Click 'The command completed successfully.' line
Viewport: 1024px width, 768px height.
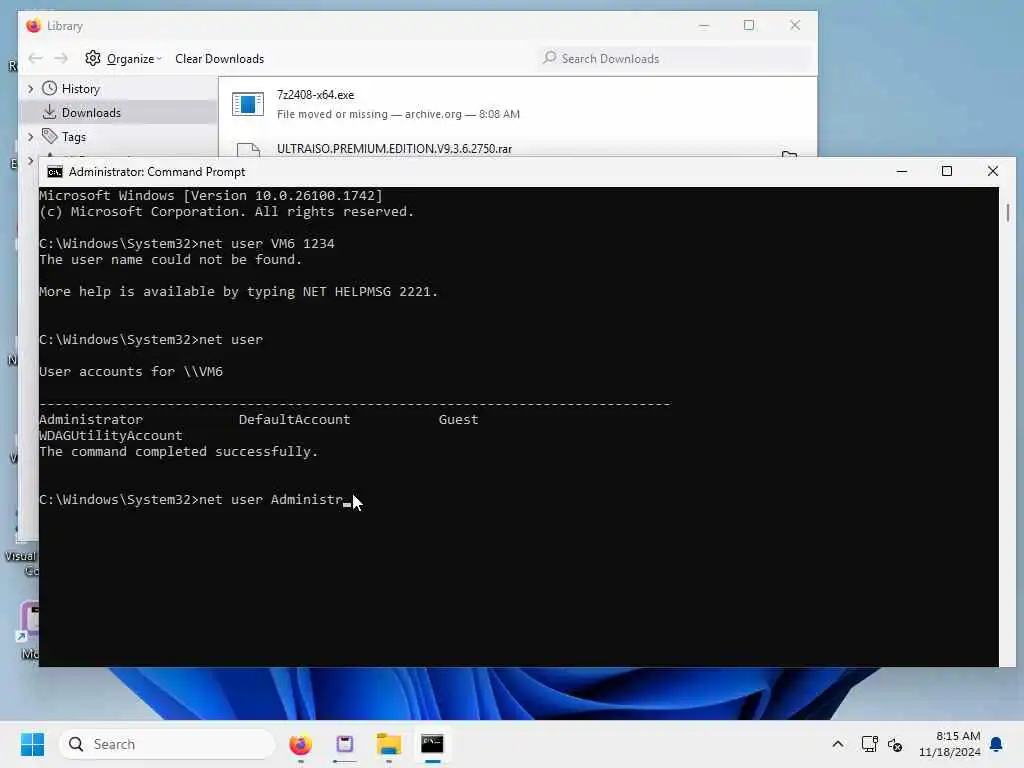click(x=178, y=451)
